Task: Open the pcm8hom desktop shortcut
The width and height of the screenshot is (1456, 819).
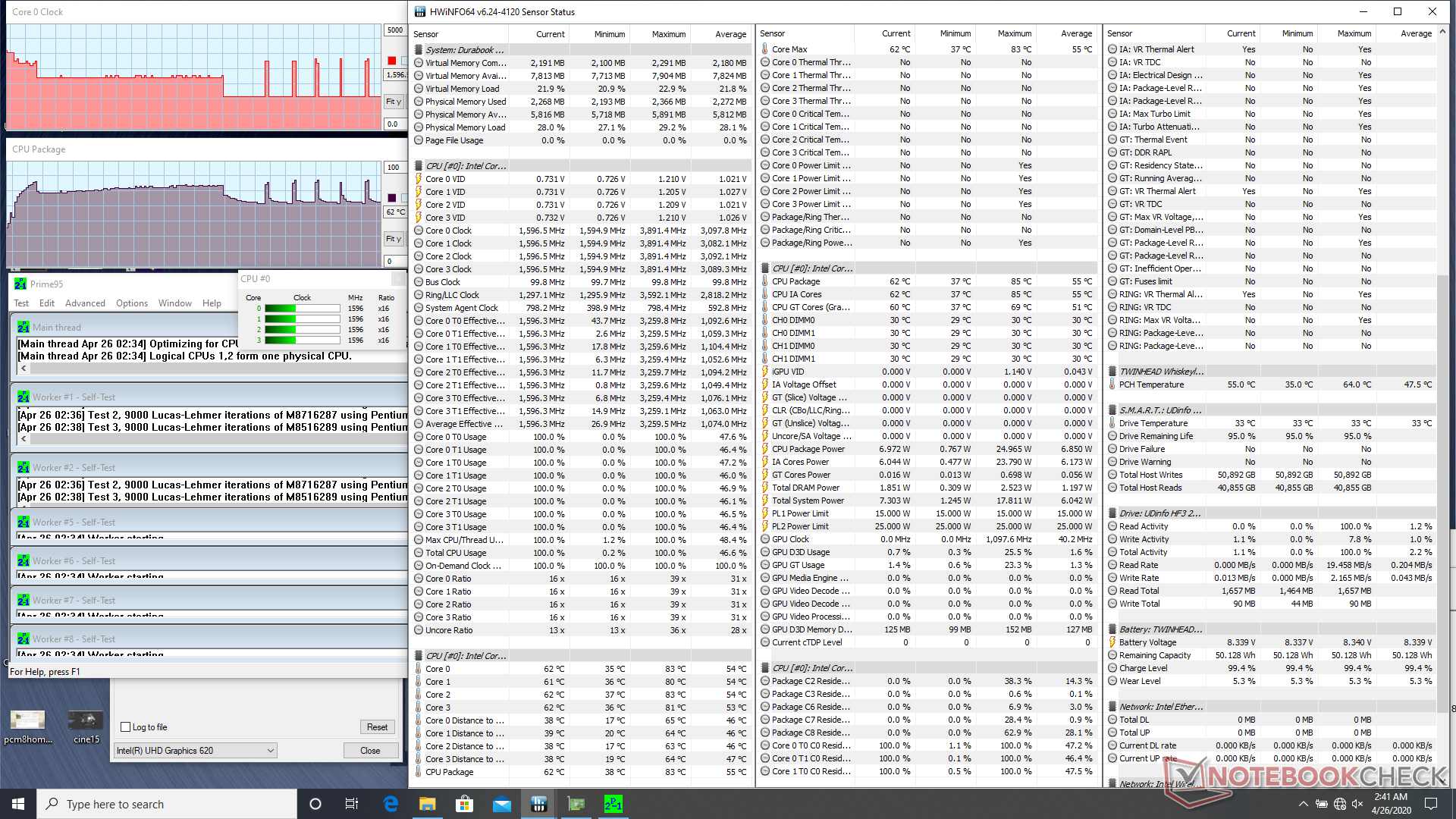Action: pos(28,720)
